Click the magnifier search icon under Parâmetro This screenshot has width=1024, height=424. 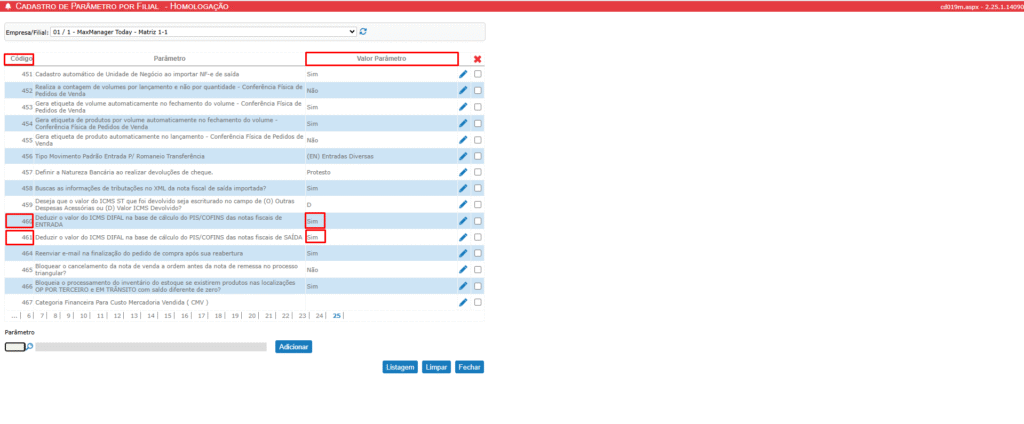pos(30,347)
